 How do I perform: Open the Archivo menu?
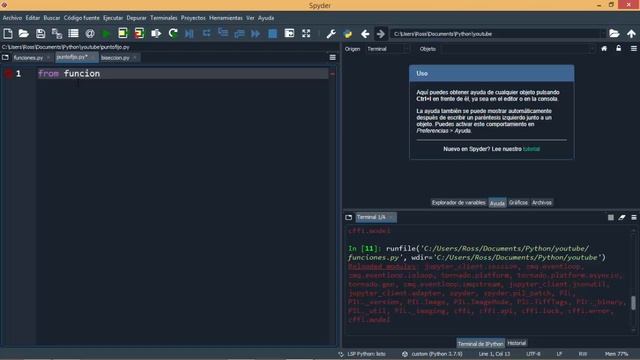[12, 18]
